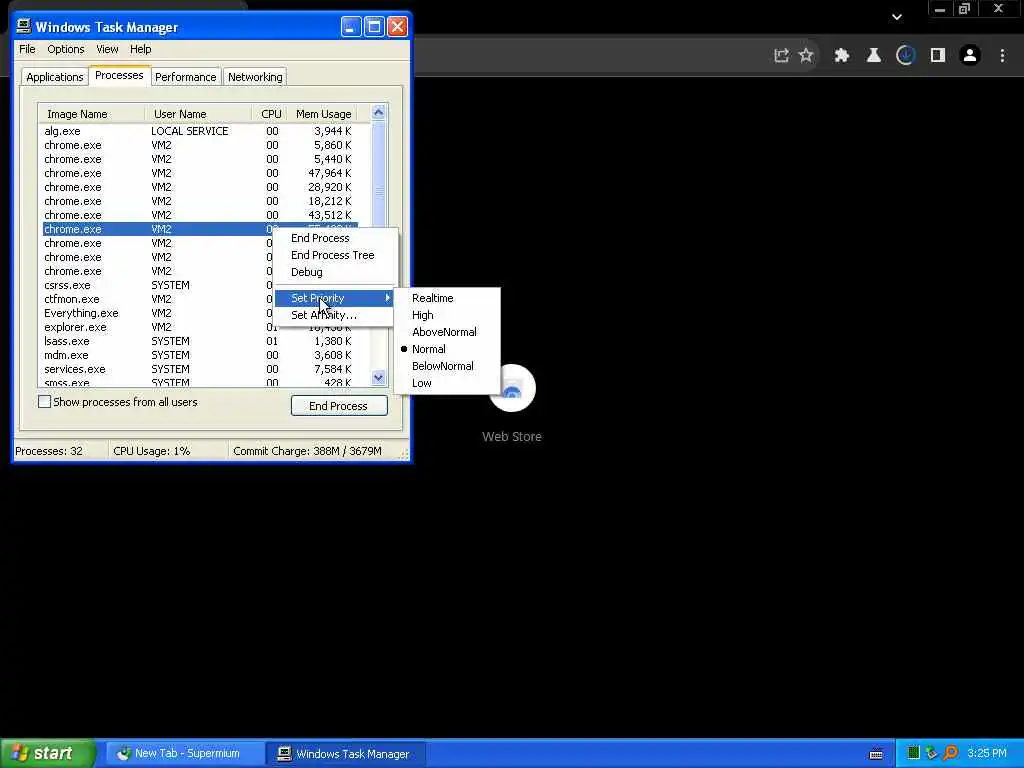Set priority to Realtime
This screenshot has height=768, width=1024.
click(x=447, y=298)
